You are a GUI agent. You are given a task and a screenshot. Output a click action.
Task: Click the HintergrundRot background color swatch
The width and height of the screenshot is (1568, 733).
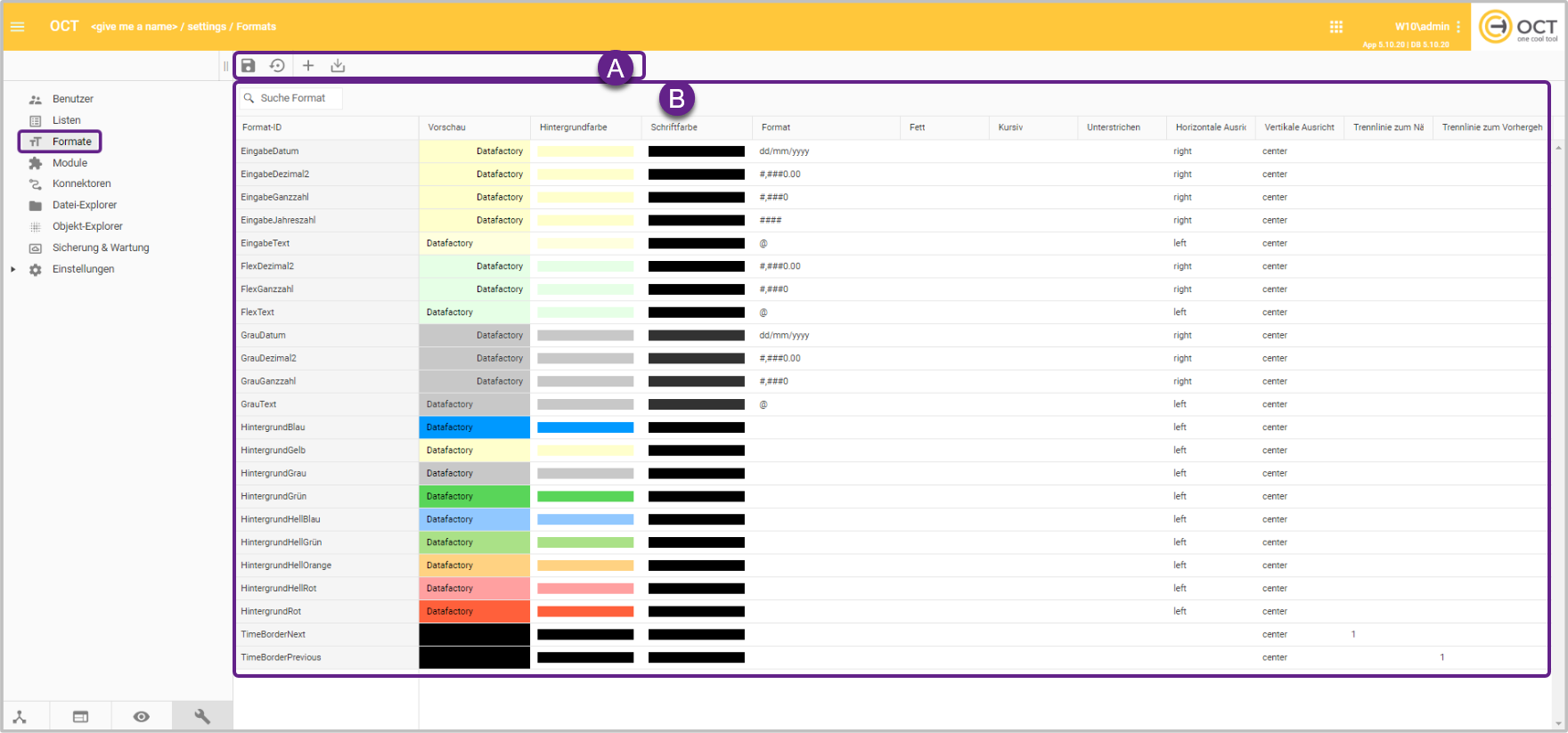coord(585,612)
